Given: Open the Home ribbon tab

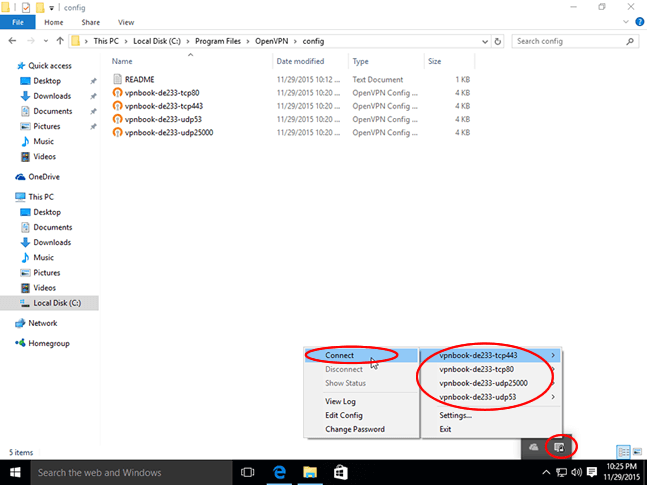Looking at the screenshot, I should (54, 22).
